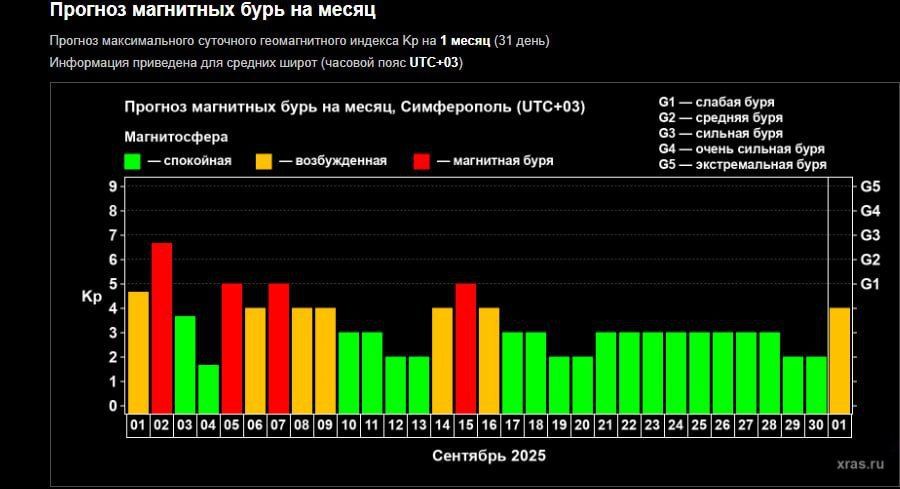The image size is (900, 489).
Task: Select the tallest red bar for September 02
Action: point(161,327)
